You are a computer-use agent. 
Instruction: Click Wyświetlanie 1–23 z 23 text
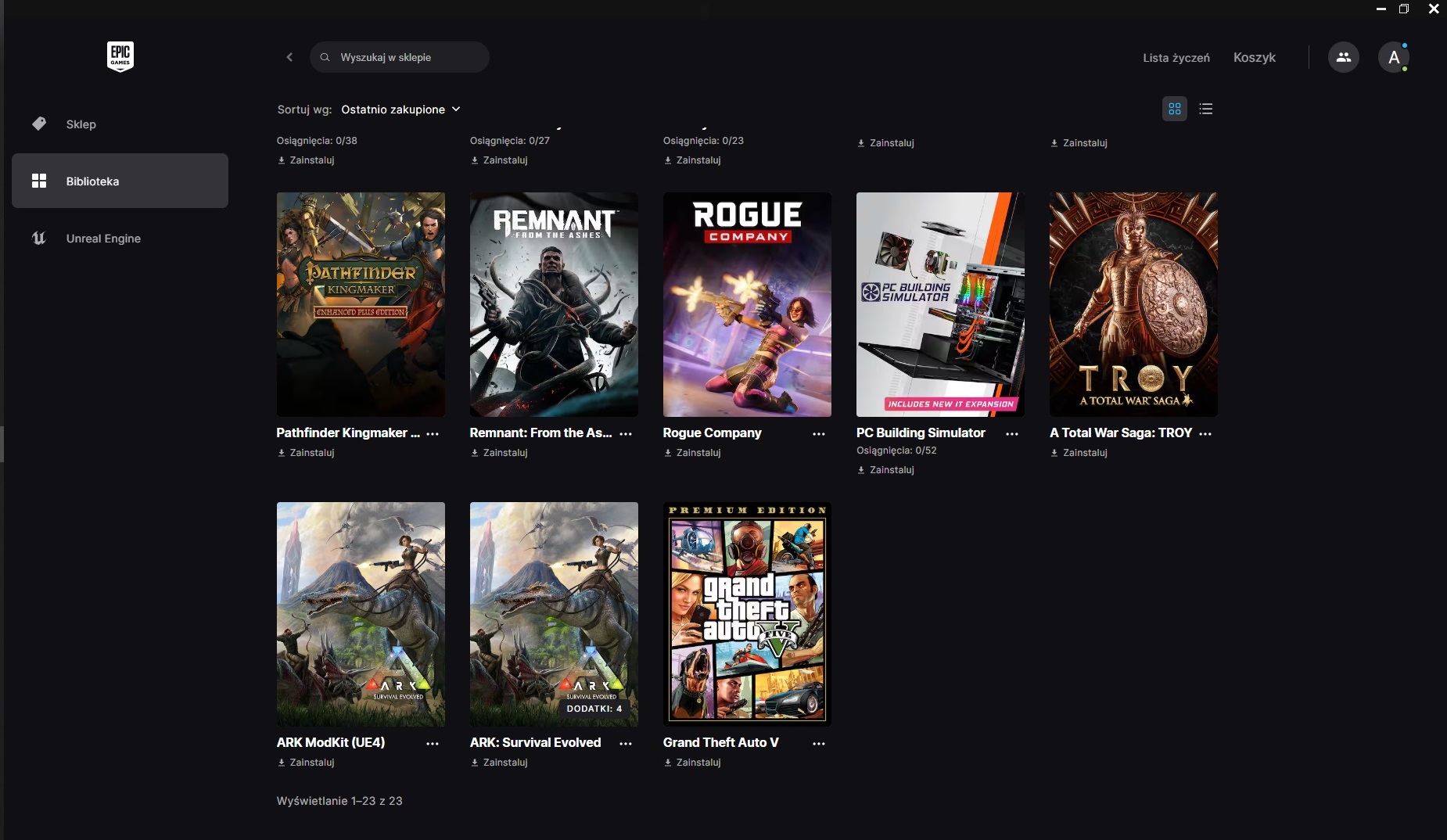pos(339,801)
